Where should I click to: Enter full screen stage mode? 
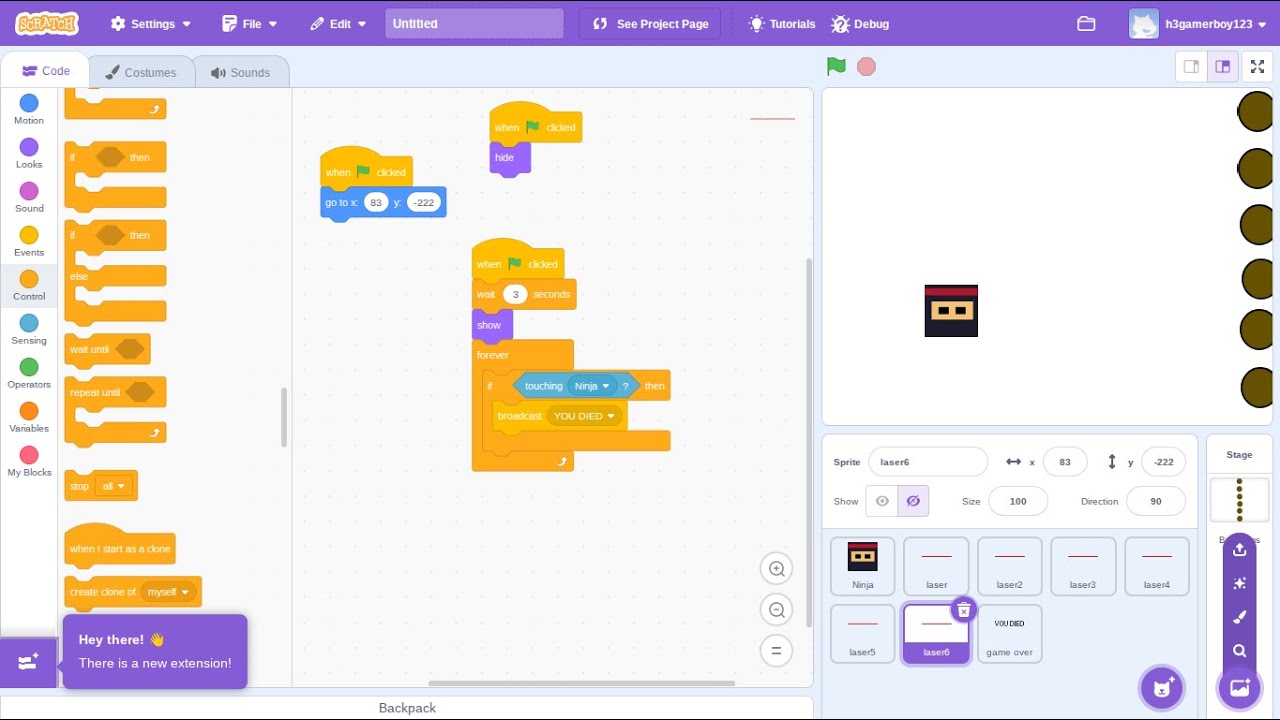1257,67
